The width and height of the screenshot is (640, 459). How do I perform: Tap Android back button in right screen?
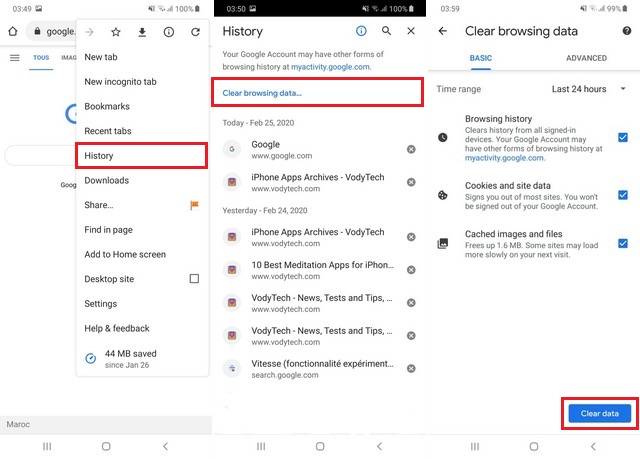593,446
